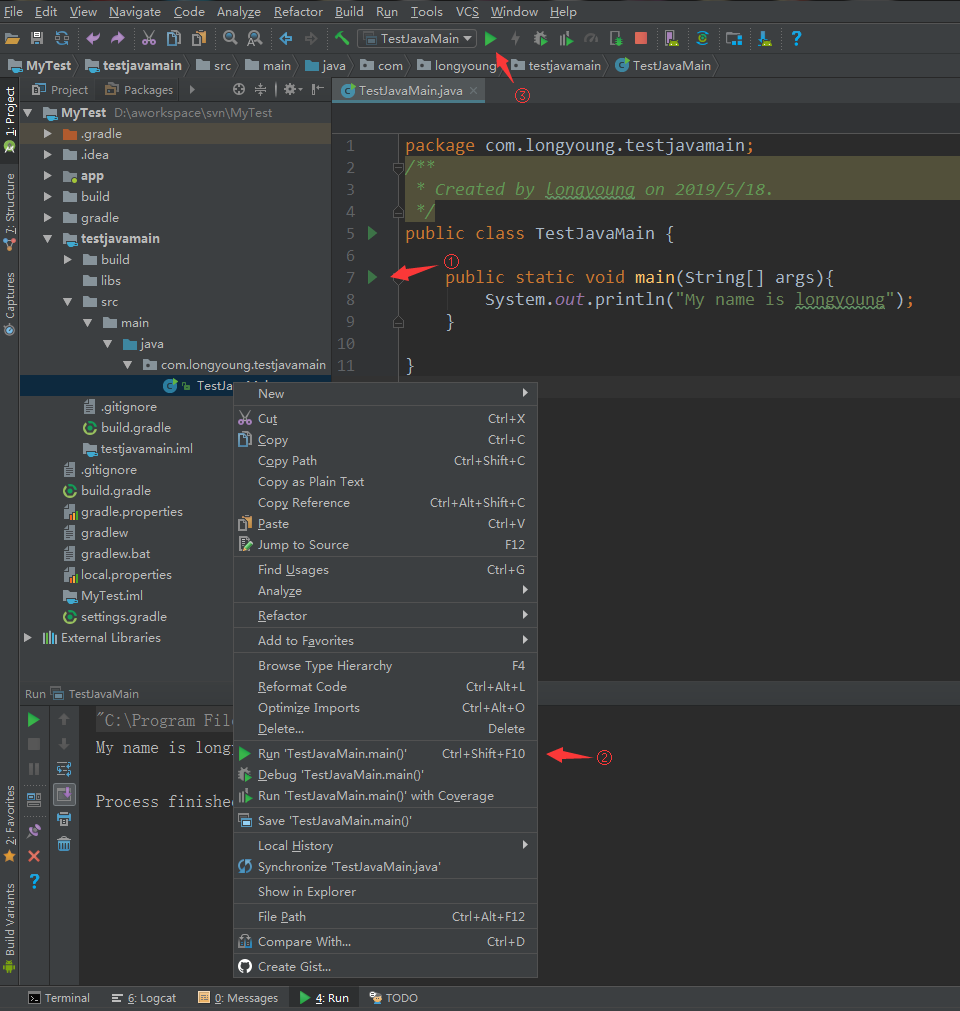Open the SDK Manager from the toolbar
Image resolution: width=960 pixels, height=1011 pixels.
tap(735, 38)
